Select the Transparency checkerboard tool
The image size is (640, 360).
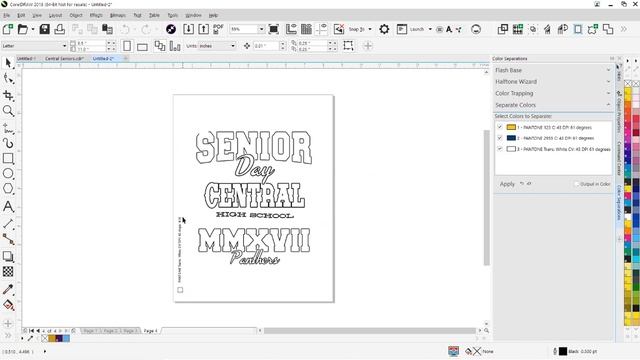(8, 271)
